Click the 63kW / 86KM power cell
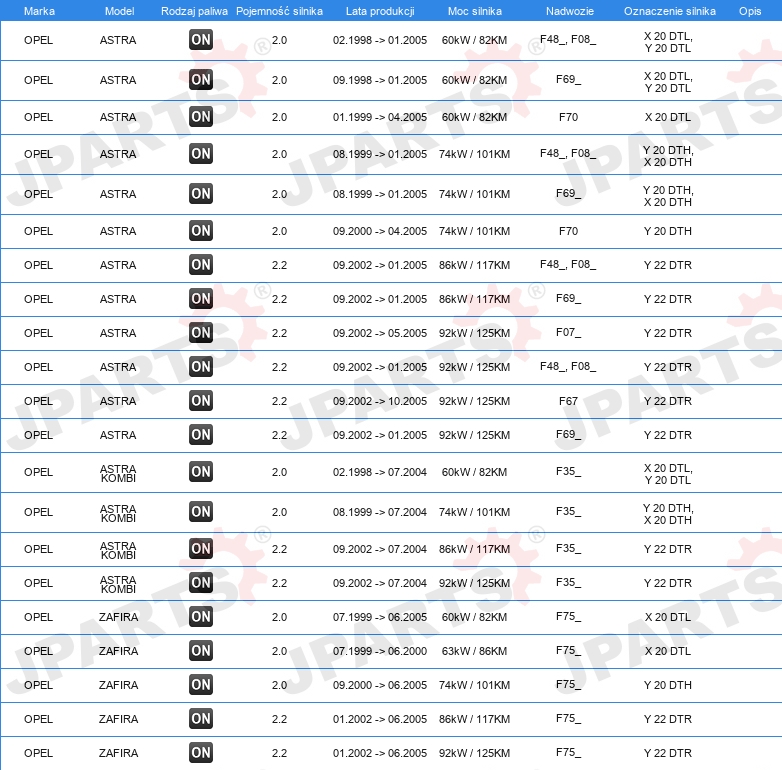This screenshot has height=770, width=782. point(474,651)
